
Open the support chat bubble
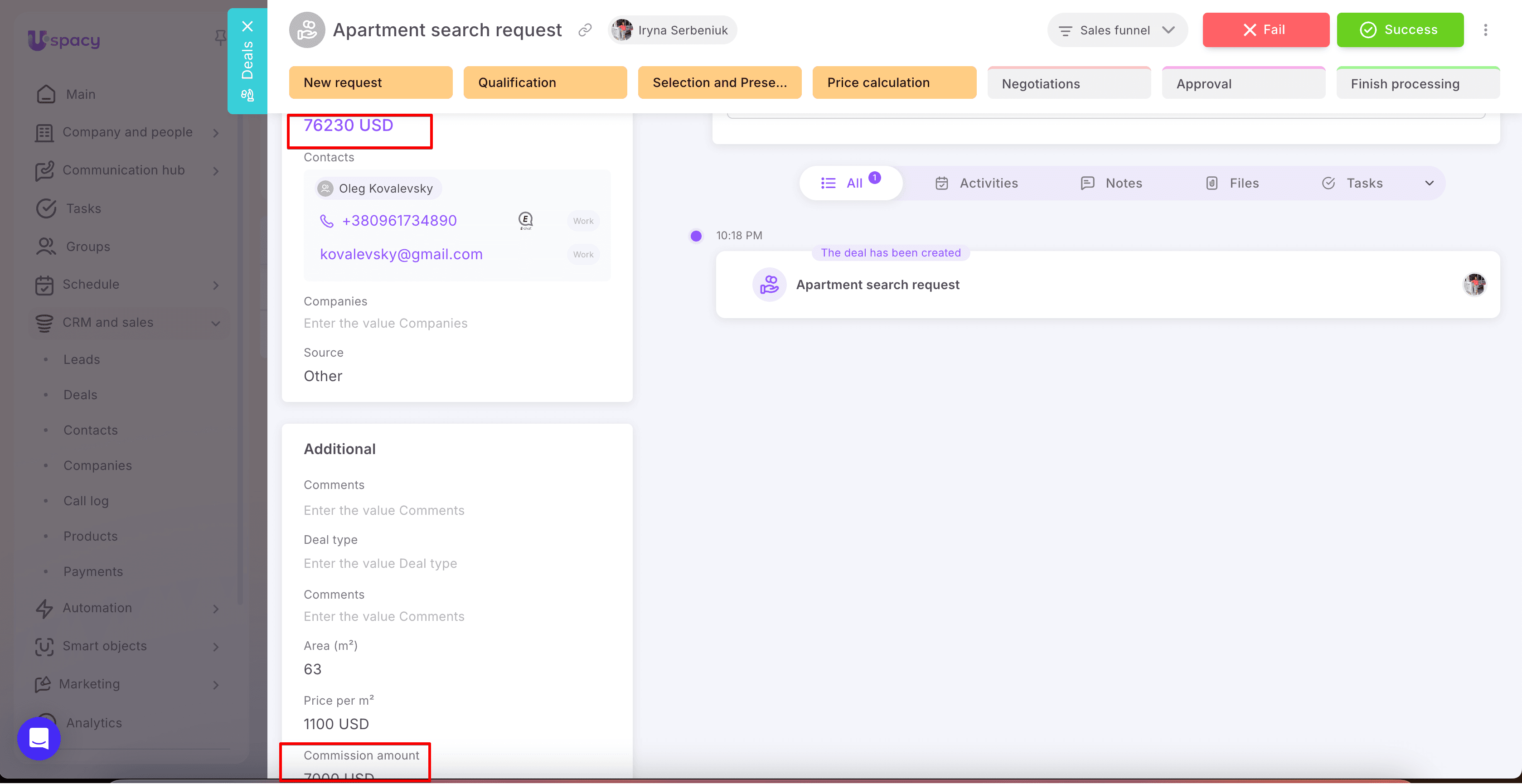(39, 738)
